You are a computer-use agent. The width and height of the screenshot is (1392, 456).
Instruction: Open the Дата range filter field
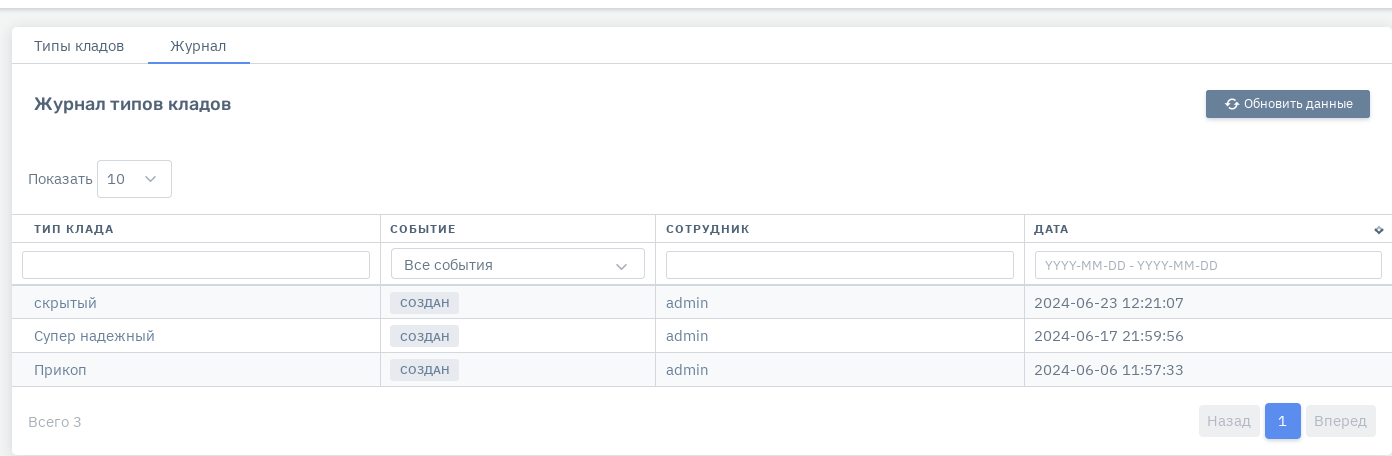pyautogui.click(x=1208, y=265)
